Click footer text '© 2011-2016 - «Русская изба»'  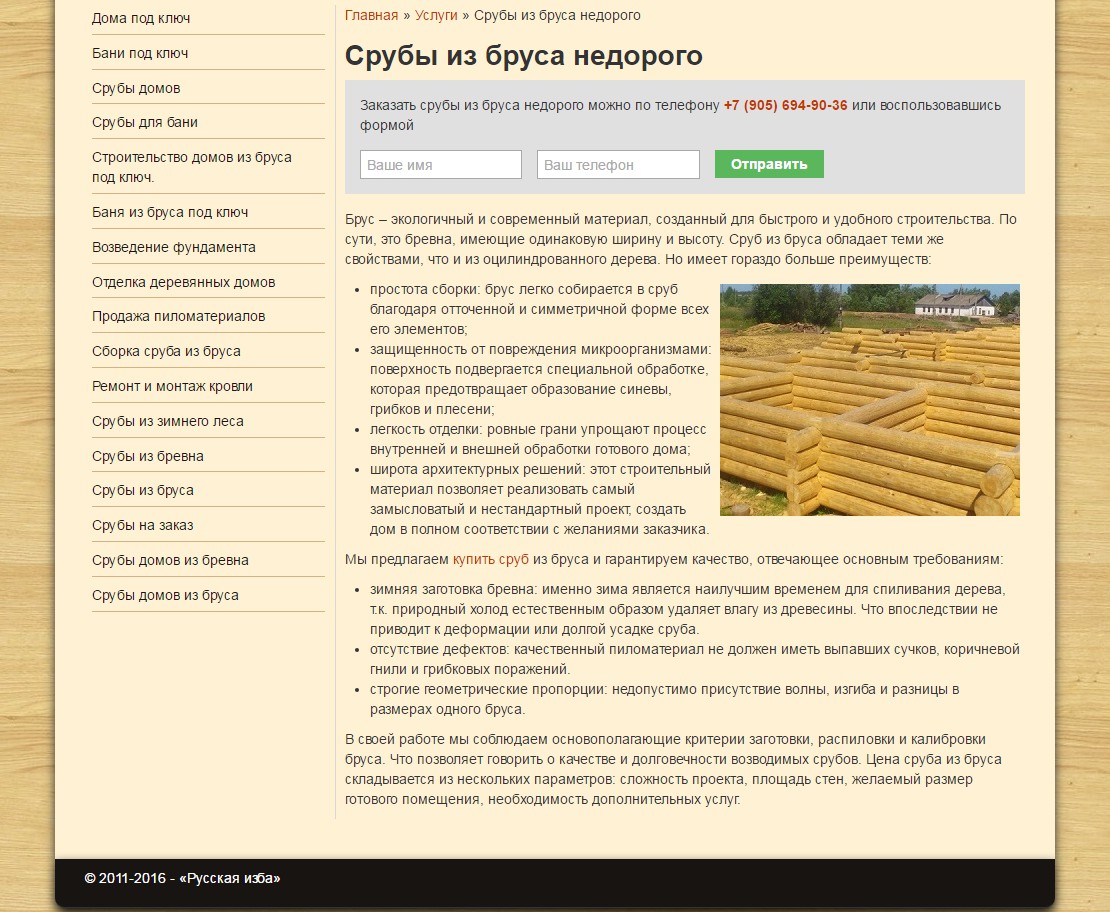pyautogui.click(x=182, y=879)
